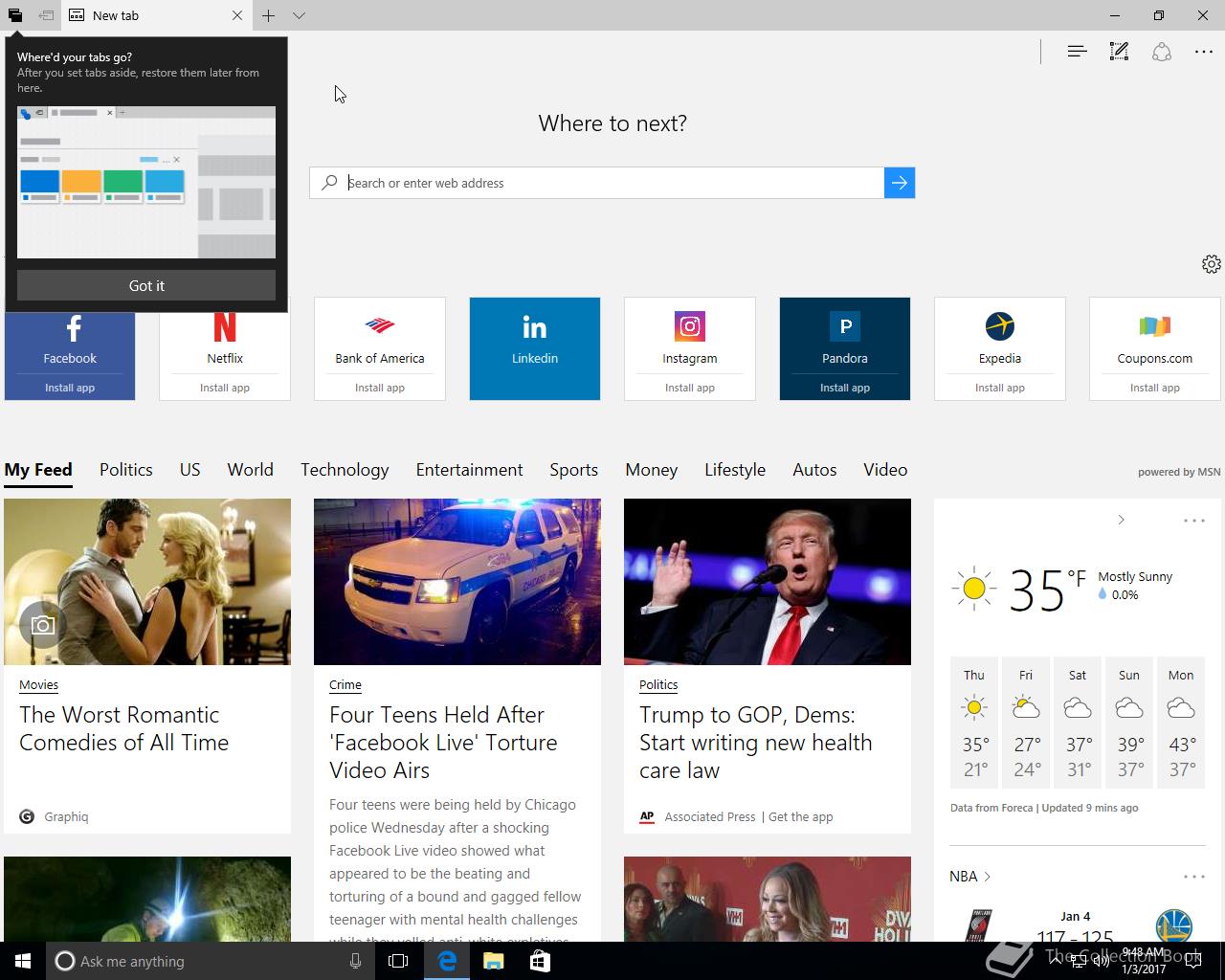Select Saturday forecast column
This screenshot has height=980, width=1225.
(1078, 723)
